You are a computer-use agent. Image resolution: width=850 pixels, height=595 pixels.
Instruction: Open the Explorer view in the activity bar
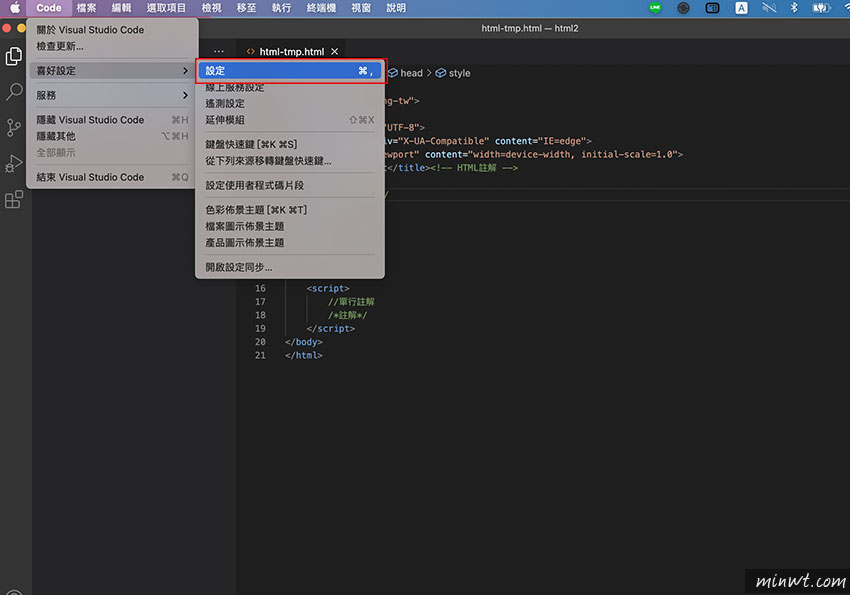(x=14, y=56)
